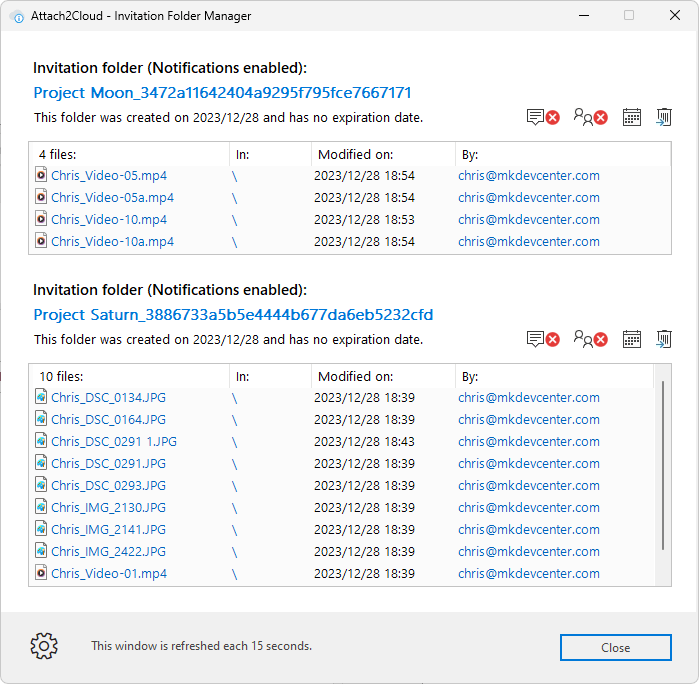Click the image icon beside Chris_IMG_2422.JPG

41,551
